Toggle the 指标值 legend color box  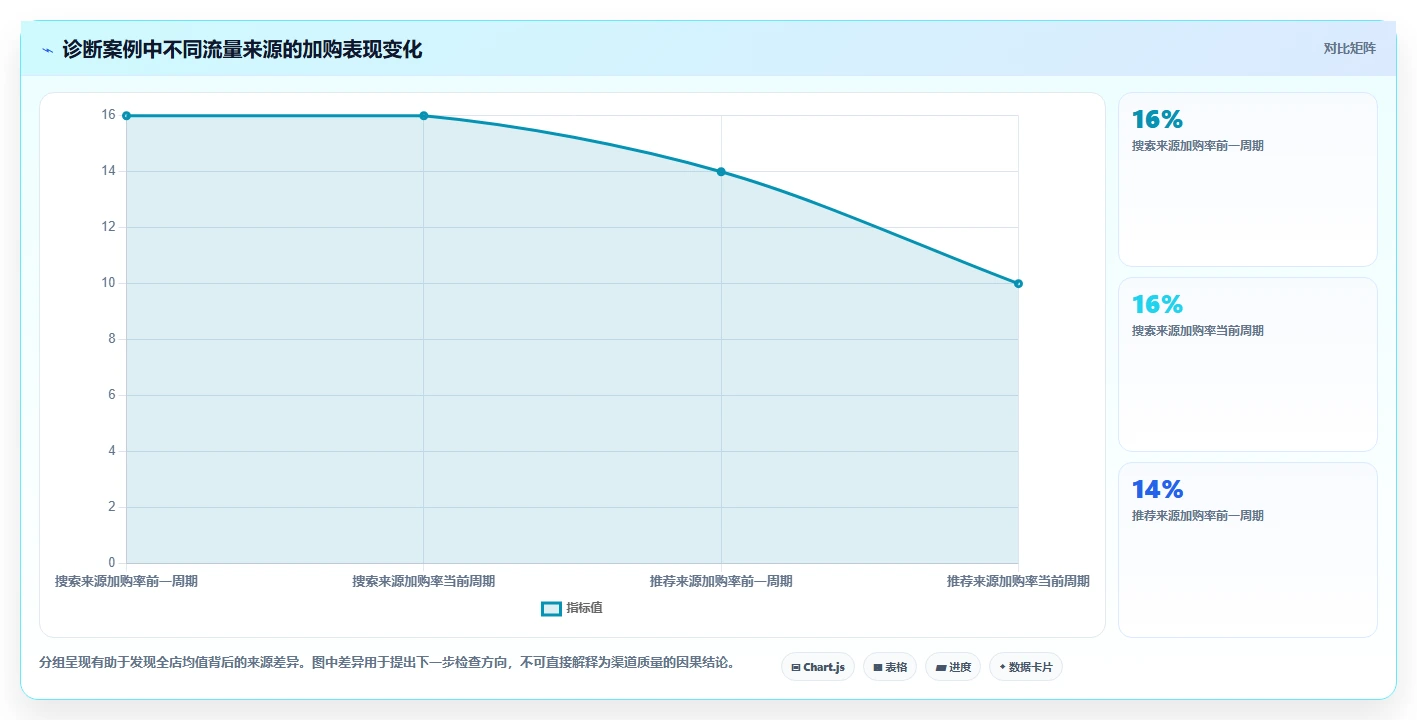pyautogui.click(x=551, y=608)
